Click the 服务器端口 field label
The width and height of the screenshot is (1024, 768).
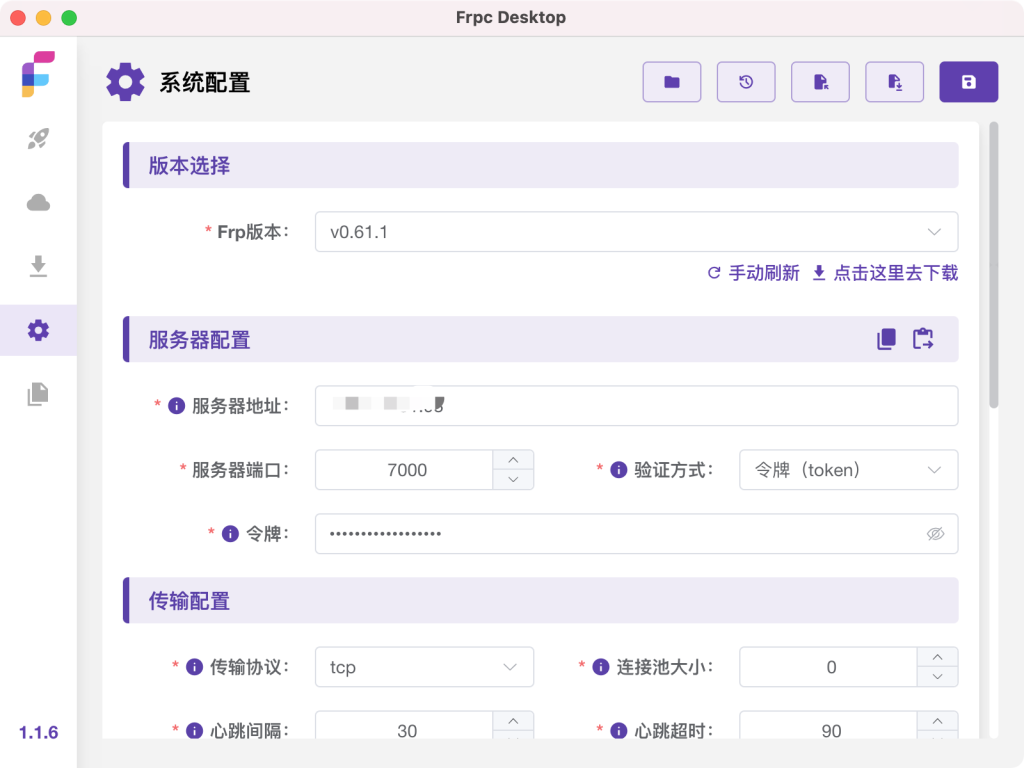click(240, 470)
